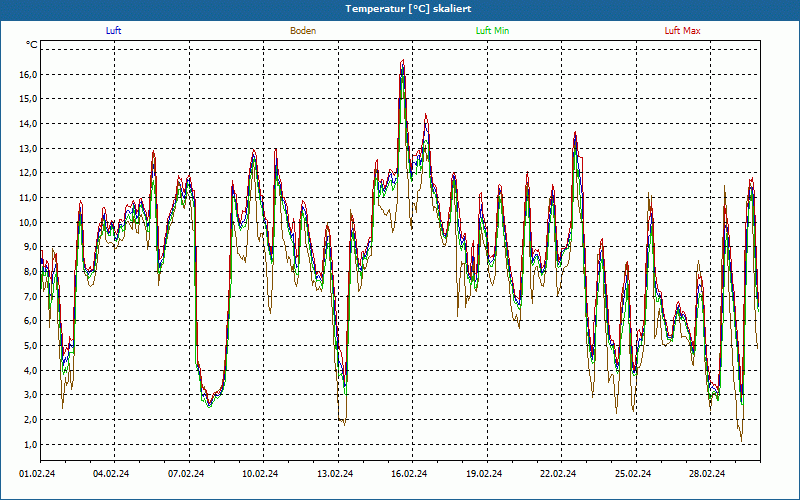Click the 04.02.24 date label

click(111, 474)
